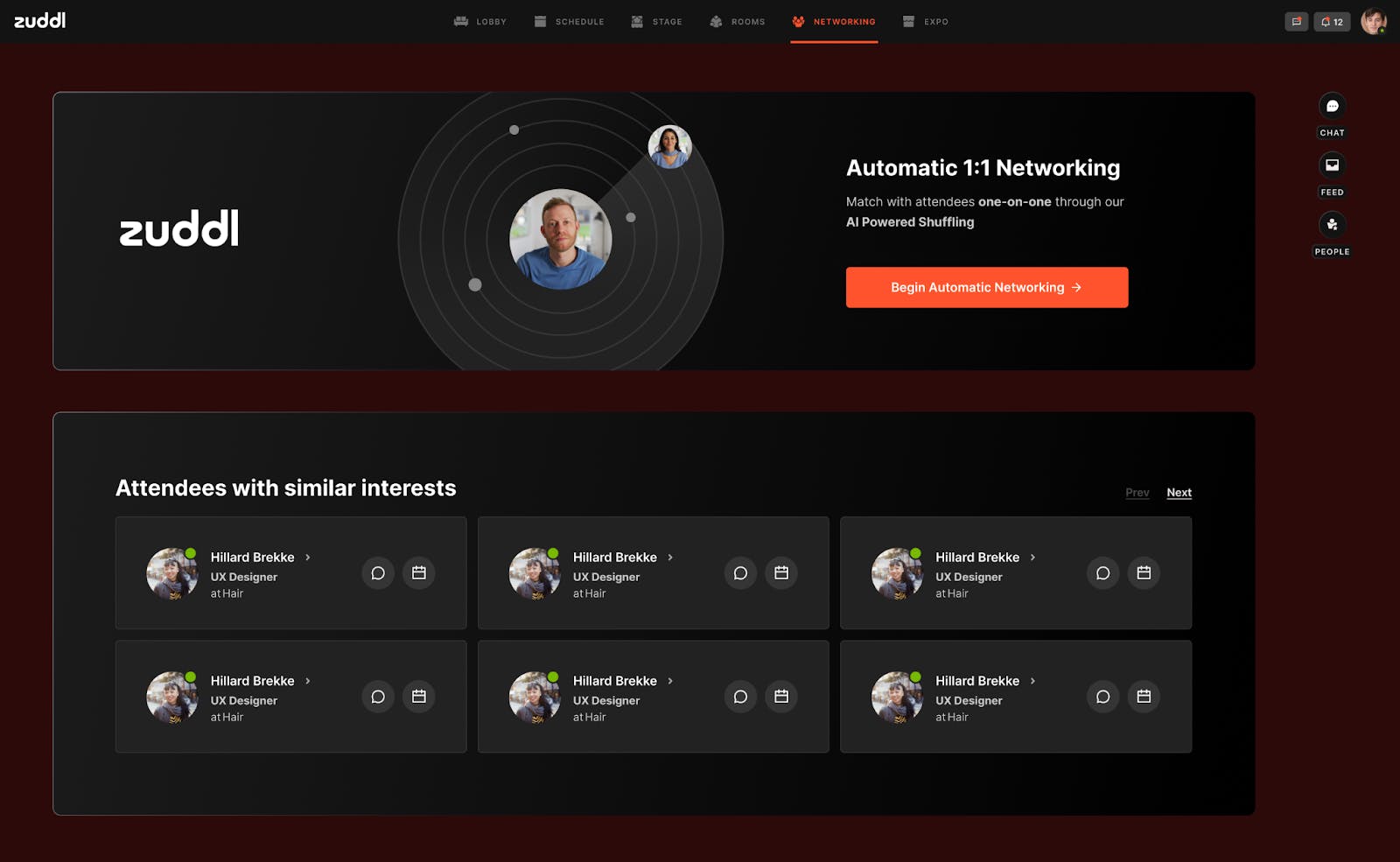Image resolution: width=1400 pixels, height=862 pixels.
Task: Click 'Attendees with similar interests' heading
Action: pos(286,487)
